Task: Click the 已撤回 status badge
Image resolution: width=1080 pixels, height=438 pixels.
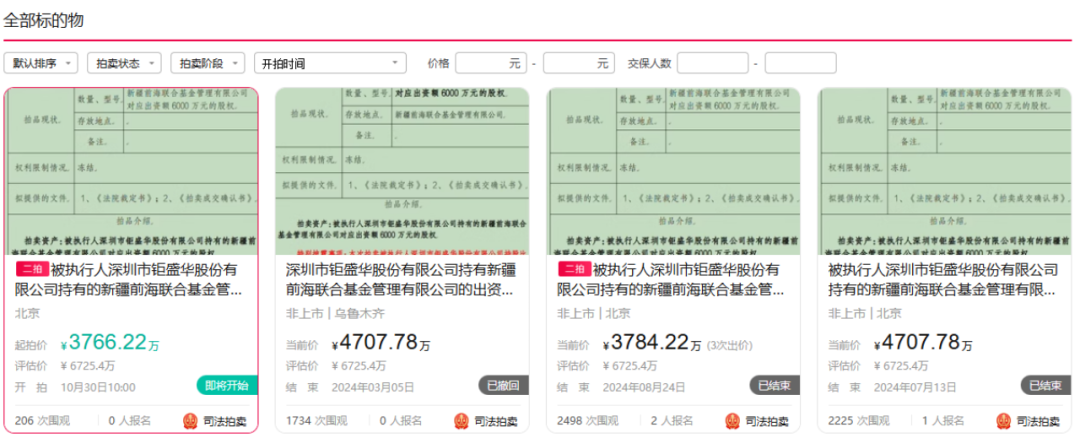Action: [x=503, y=386]
